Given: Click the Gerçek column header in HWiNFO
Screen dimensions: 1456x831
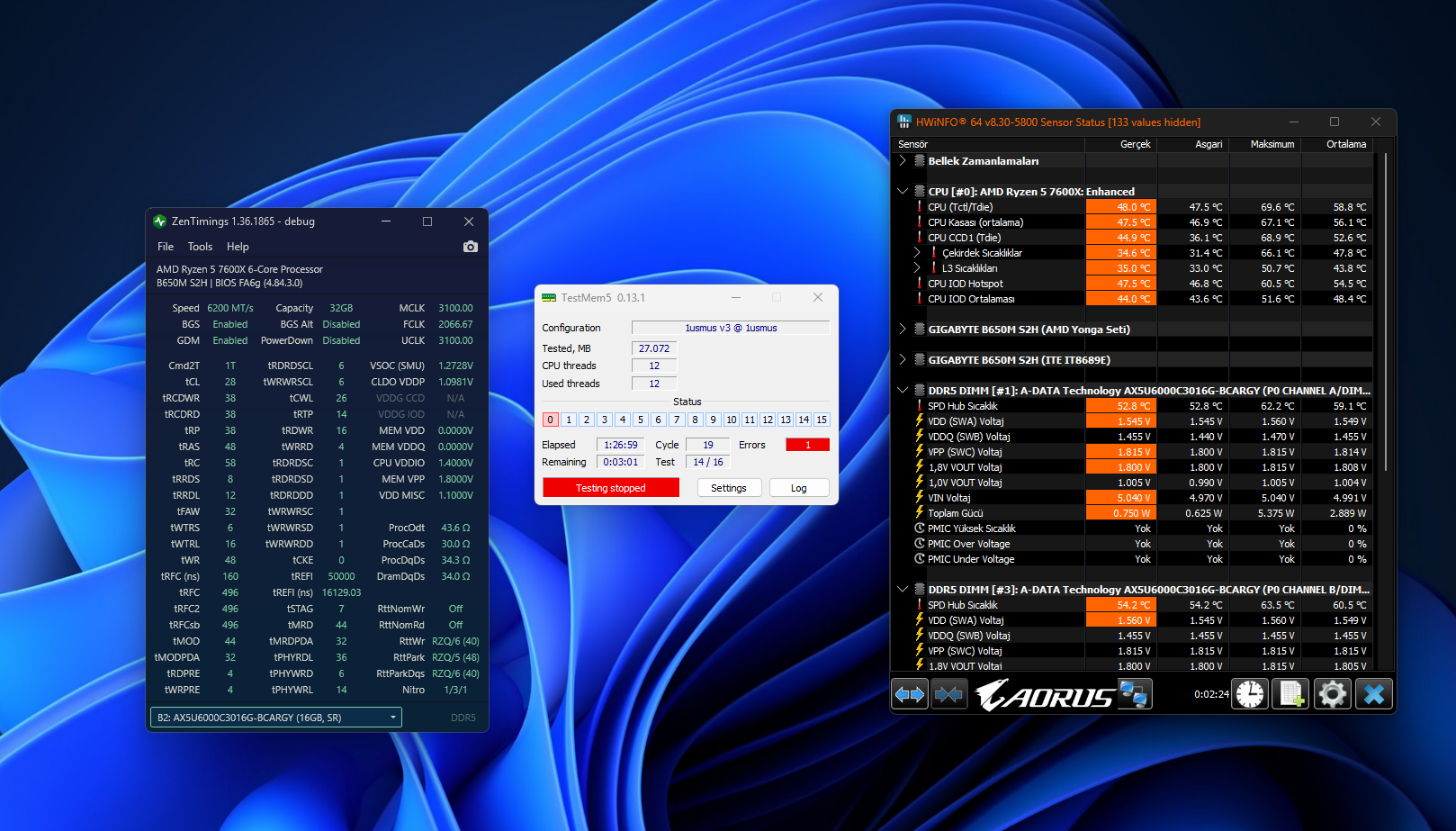Looking at the screenshot, I should [x=1121, y=144].
